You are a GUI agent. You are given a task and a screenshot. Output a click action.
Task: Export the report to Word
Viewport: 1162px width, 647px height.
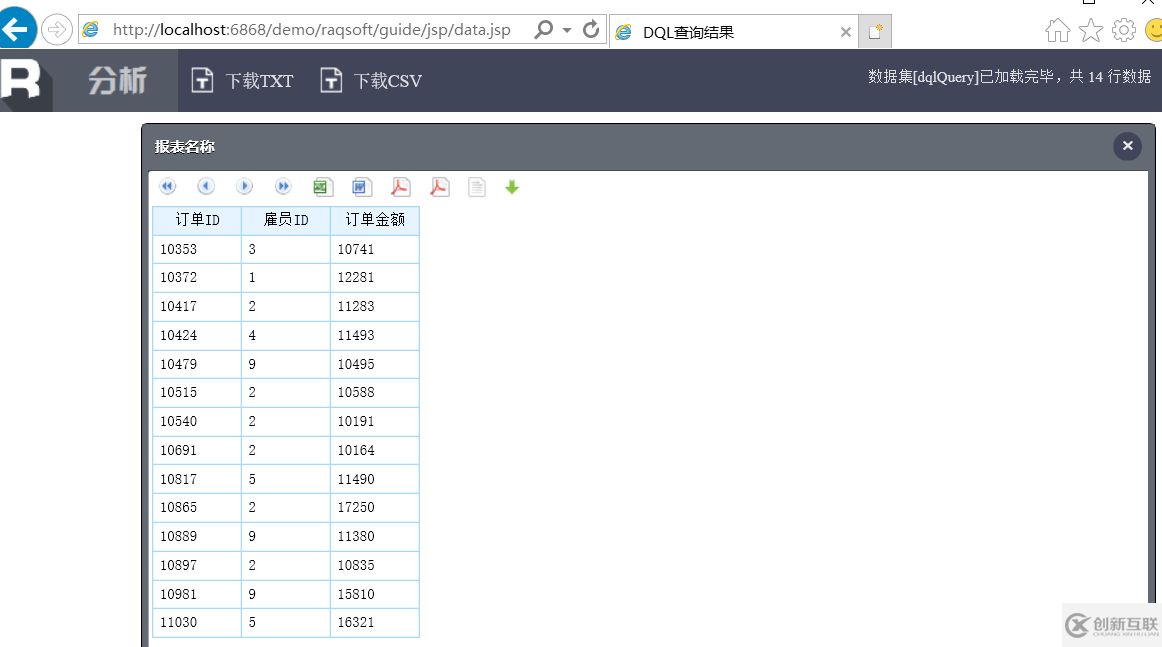pos(361,187)
